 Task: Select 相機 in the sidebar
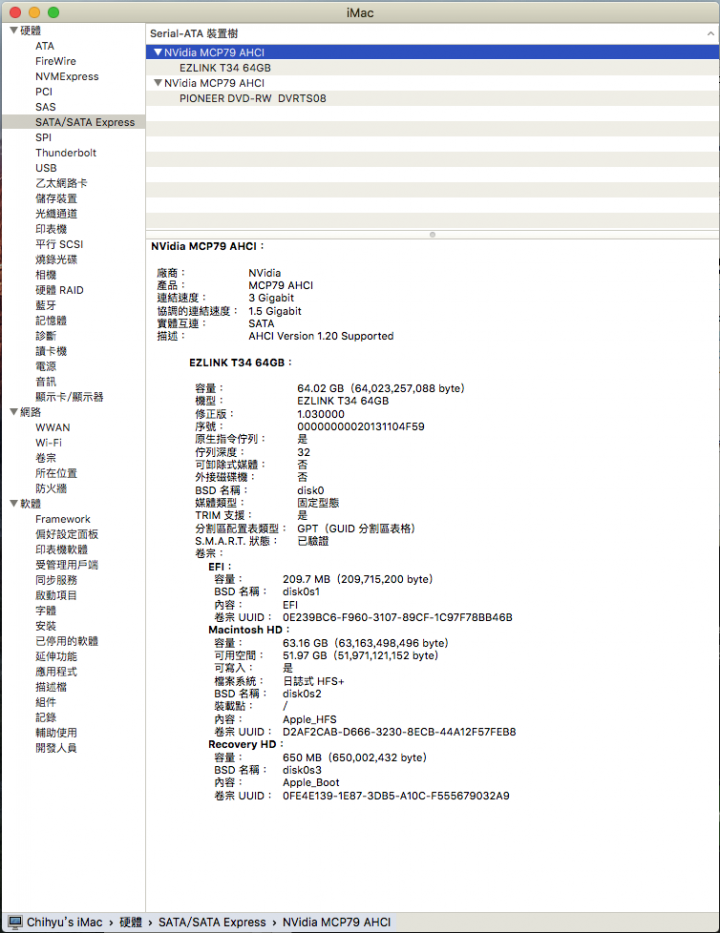point(46,275)
